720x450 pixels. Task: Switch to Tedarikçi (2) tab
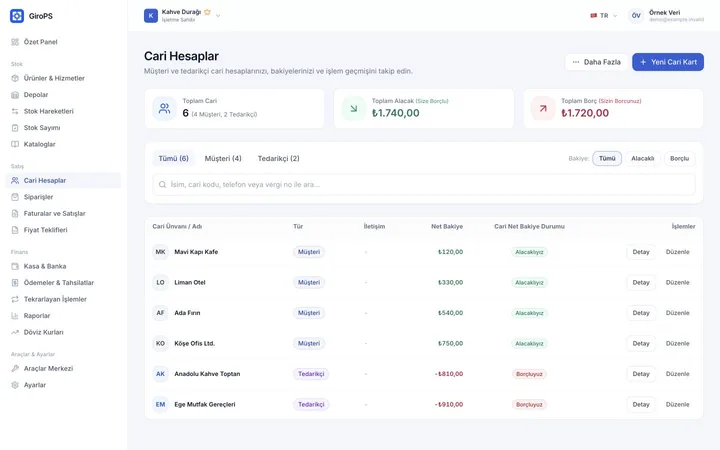tap(278, 158)
